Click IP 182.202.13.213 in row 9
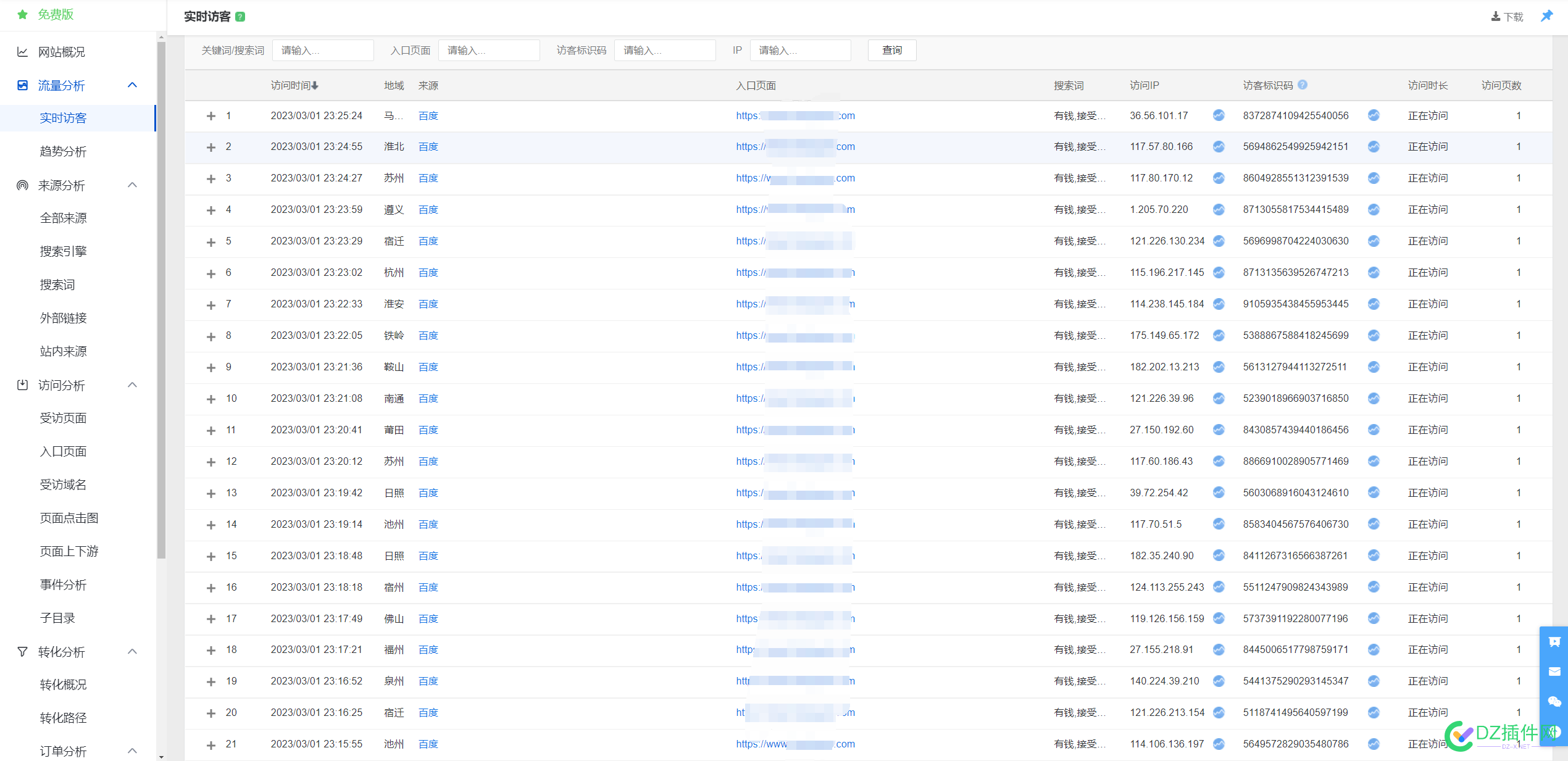1568x761 pixels. (1164, 367)
